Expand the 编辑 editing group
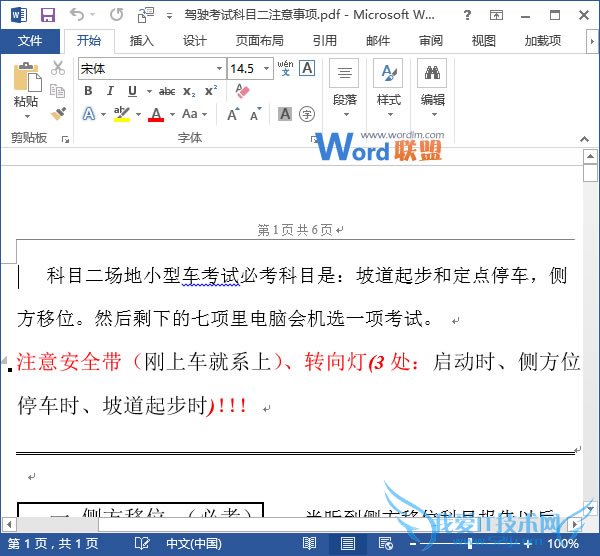Screen dimensions: 600x556 (x=432, y=89)
